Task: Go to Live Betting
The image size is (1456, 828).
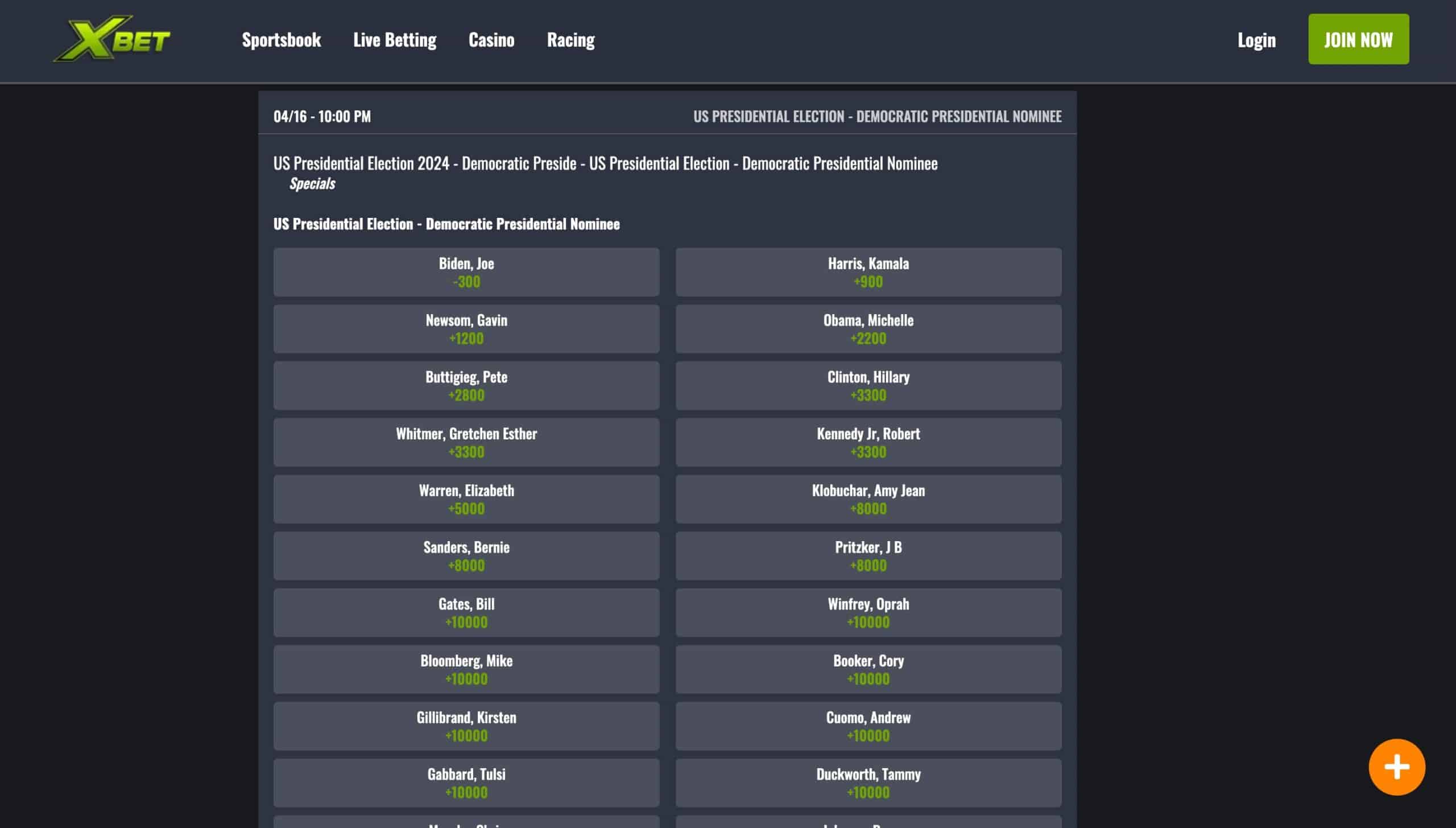Action: [395, 40]
